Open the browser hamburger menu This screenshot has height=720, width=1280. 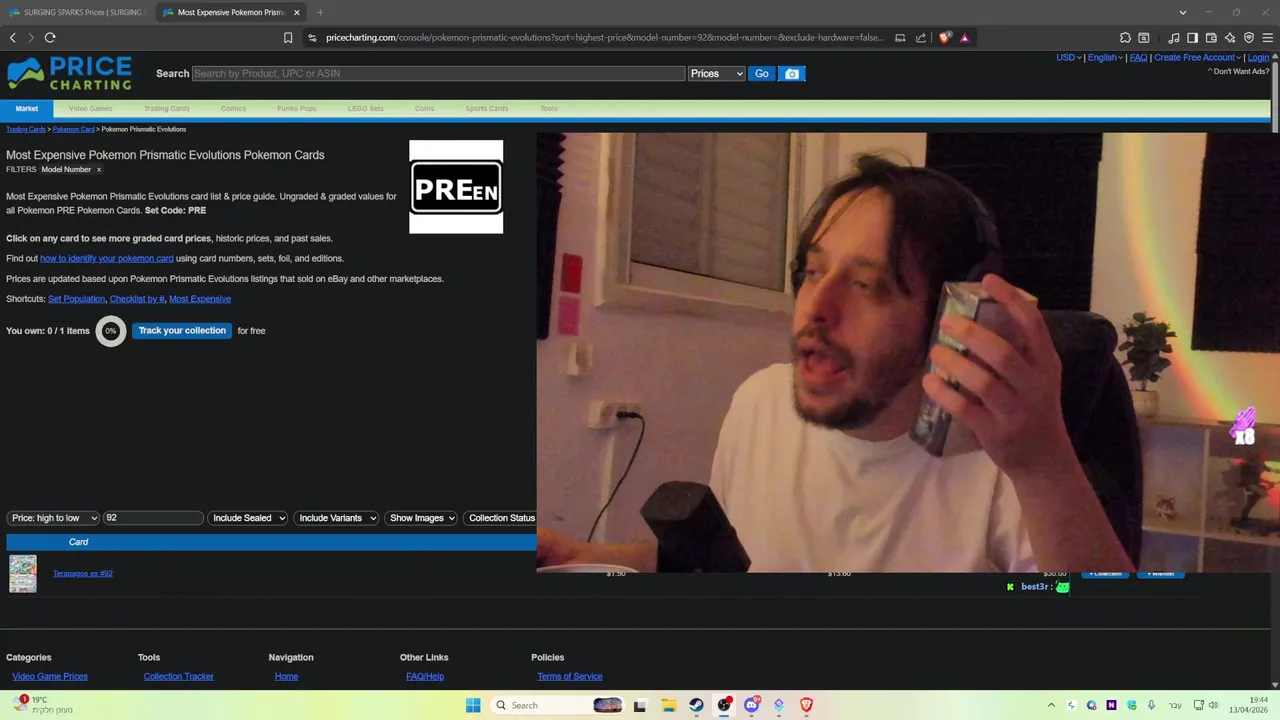pos(1267,38)
